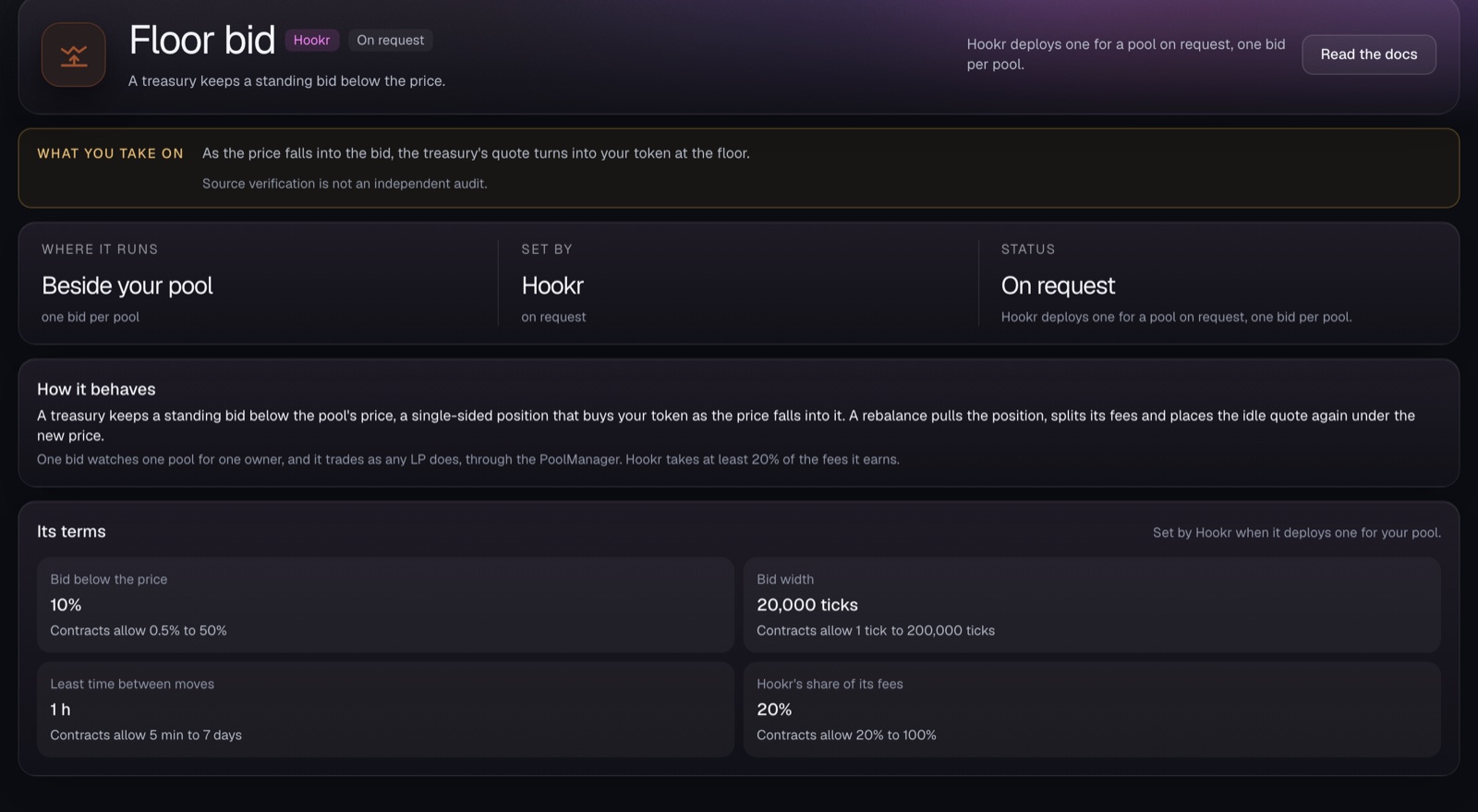Viewport: 1478px width, 812px height.
Task: Click 'one bid per pool' under Beside your pool
Action: pos(91,317)
